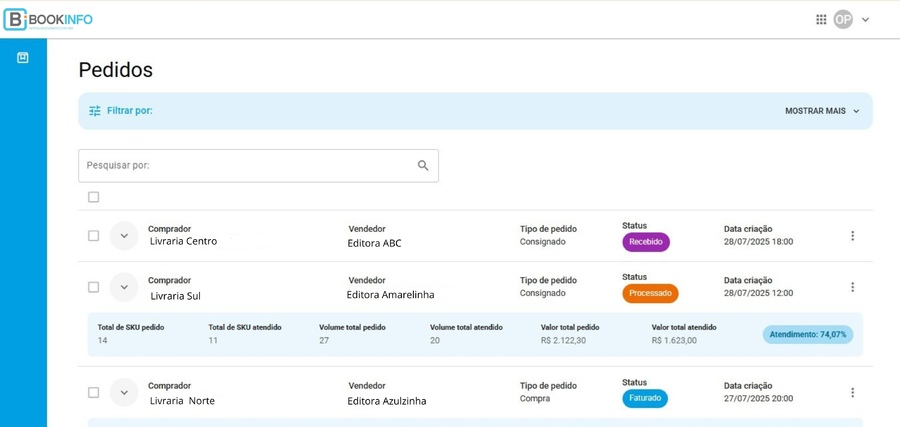
Task: Click the orange Processado status badge
Action: [650, 294]
